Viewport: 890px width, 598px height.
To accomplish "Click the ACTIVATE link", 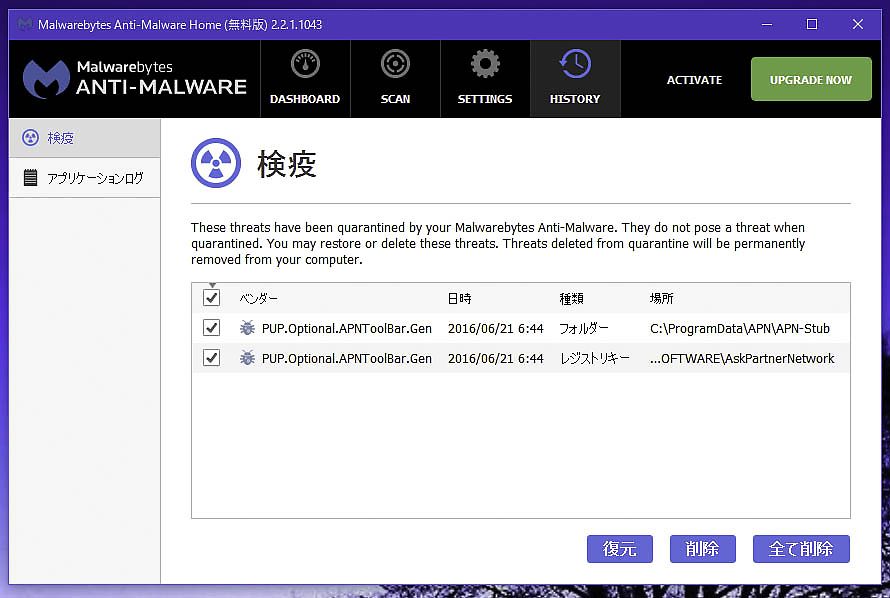I will coord(694,80).
